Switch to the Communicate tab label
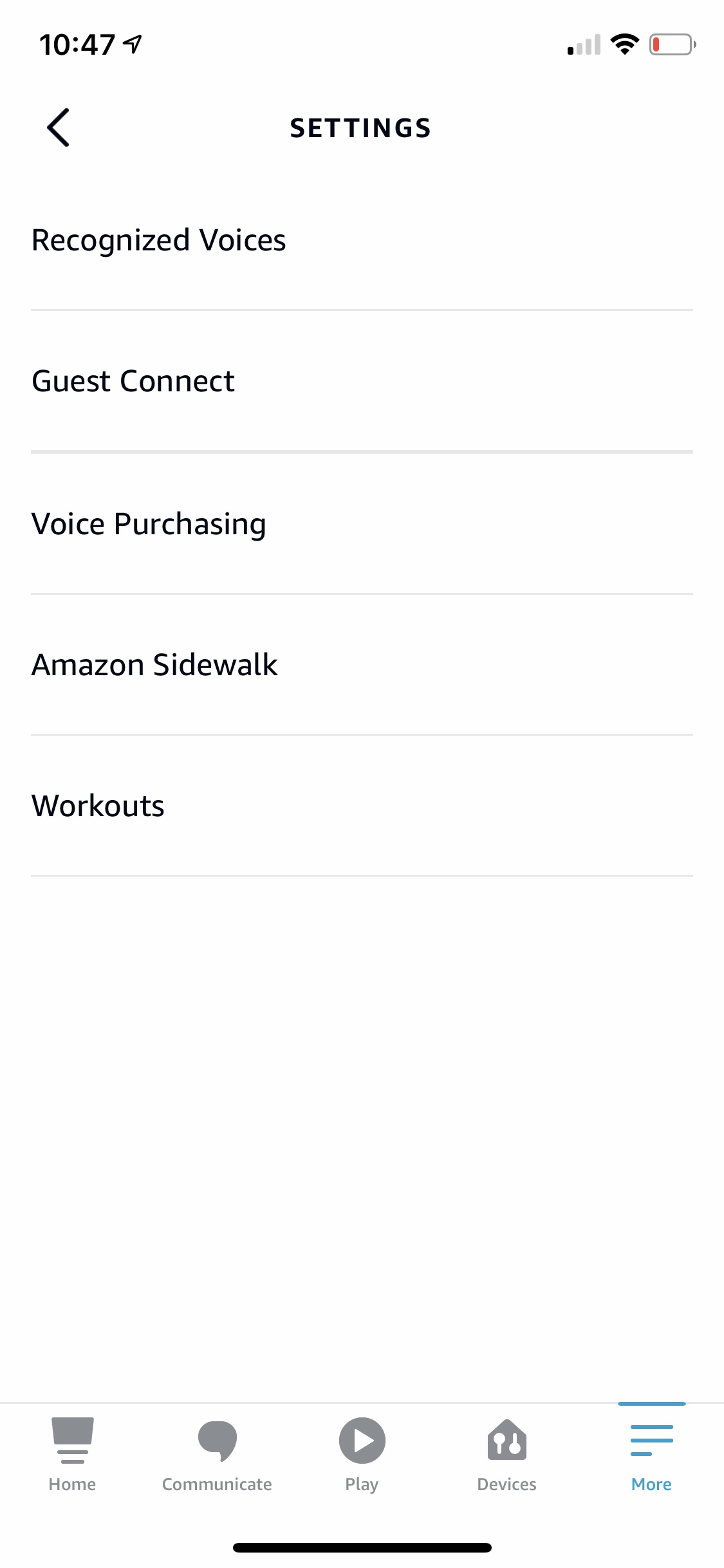This screenshot has width=724, height=1568. pos(217,1484)
